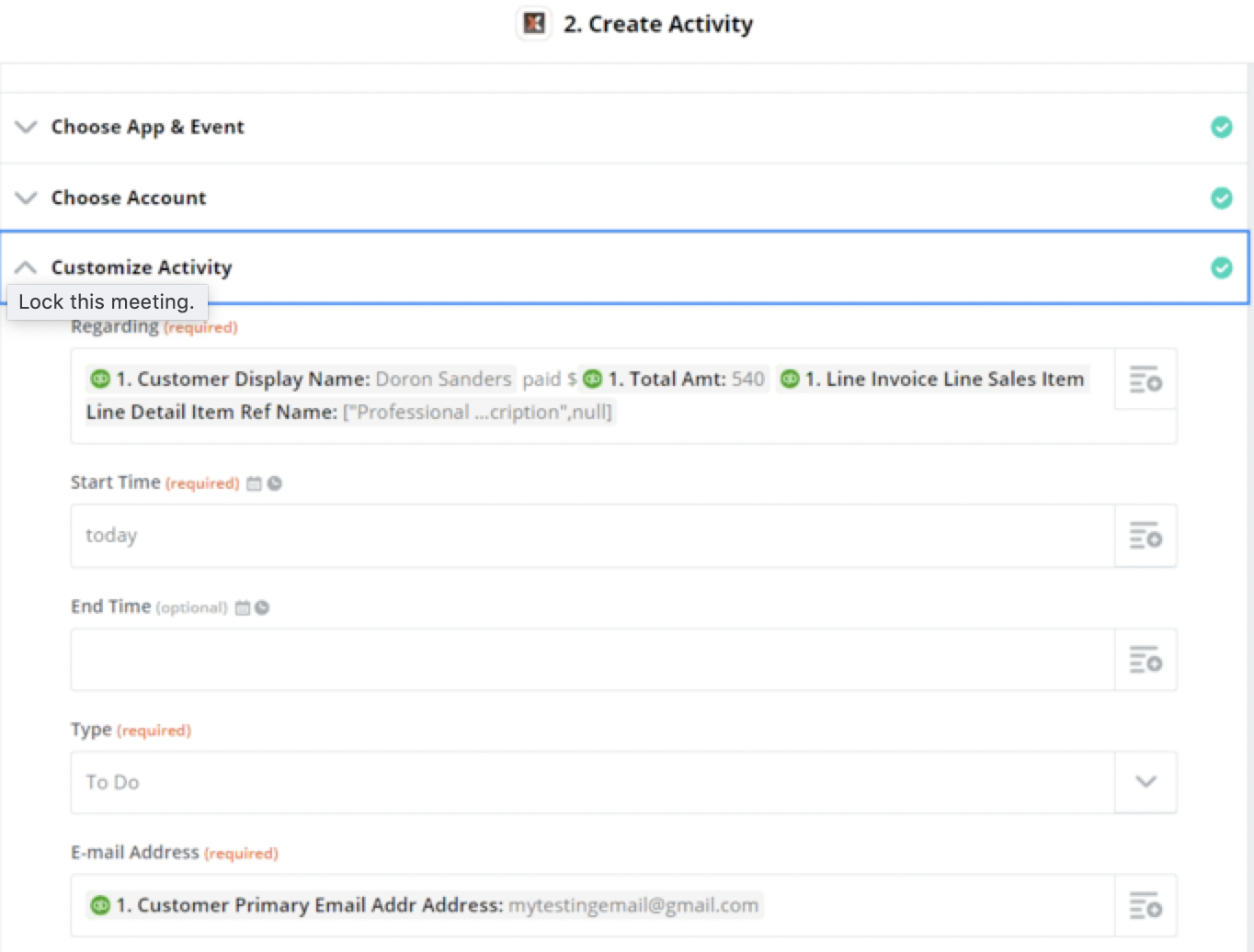
Task: Click calendar icon next to End Time label
Action: pos(243,607)
